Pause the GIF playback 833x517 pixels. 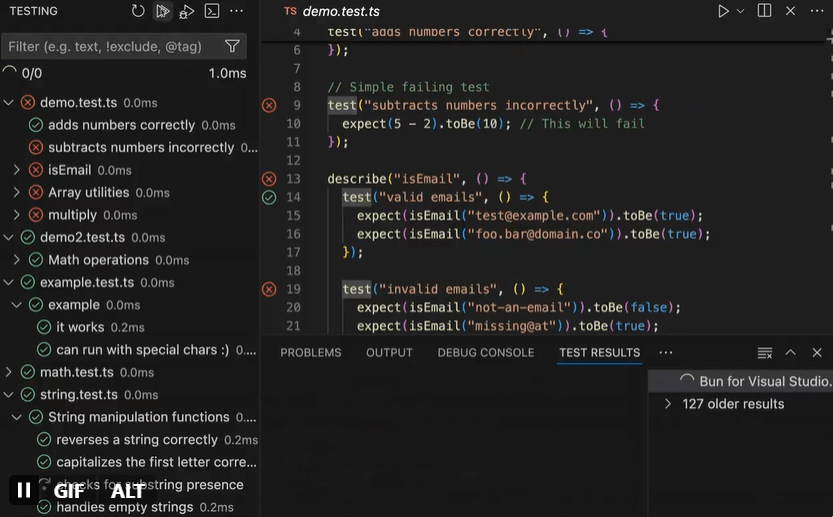pyautogui.click(x=23, y=490)
